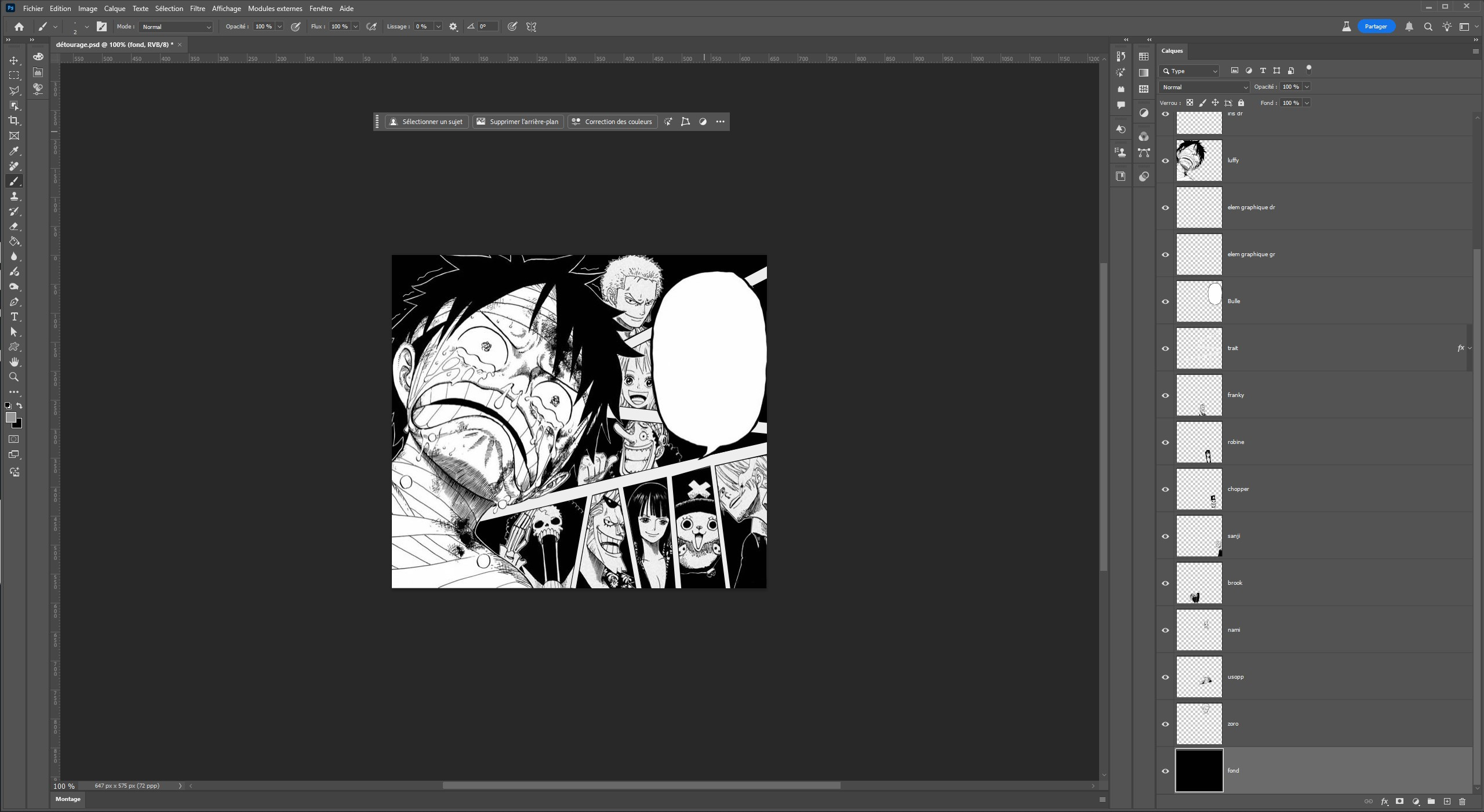Select the Rectangular Marquee tool
The height and width of the screenshot is (812, 1484).
point(14,75)
